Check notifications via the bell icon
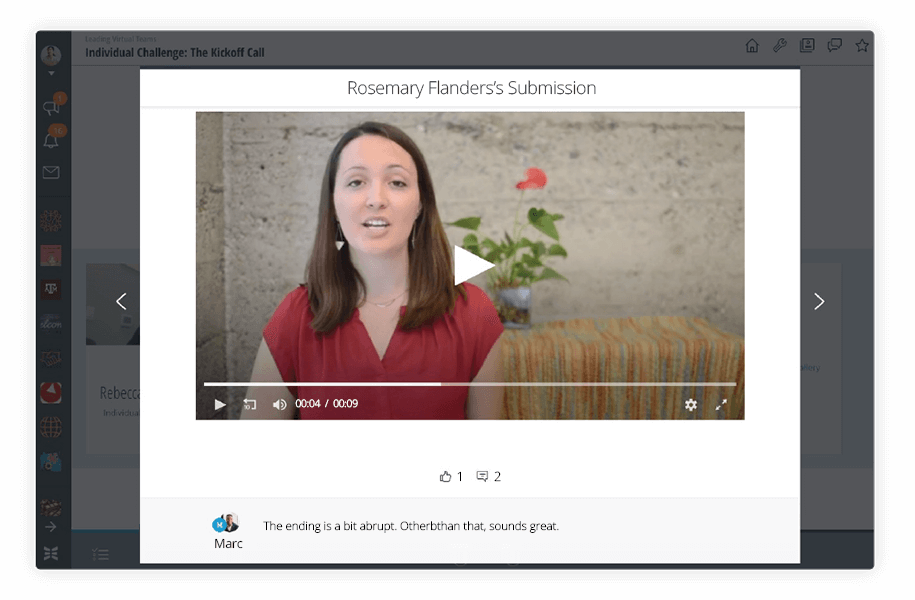Image resolution: width=915 pixels, height=600 pixels. click(52, 139)
